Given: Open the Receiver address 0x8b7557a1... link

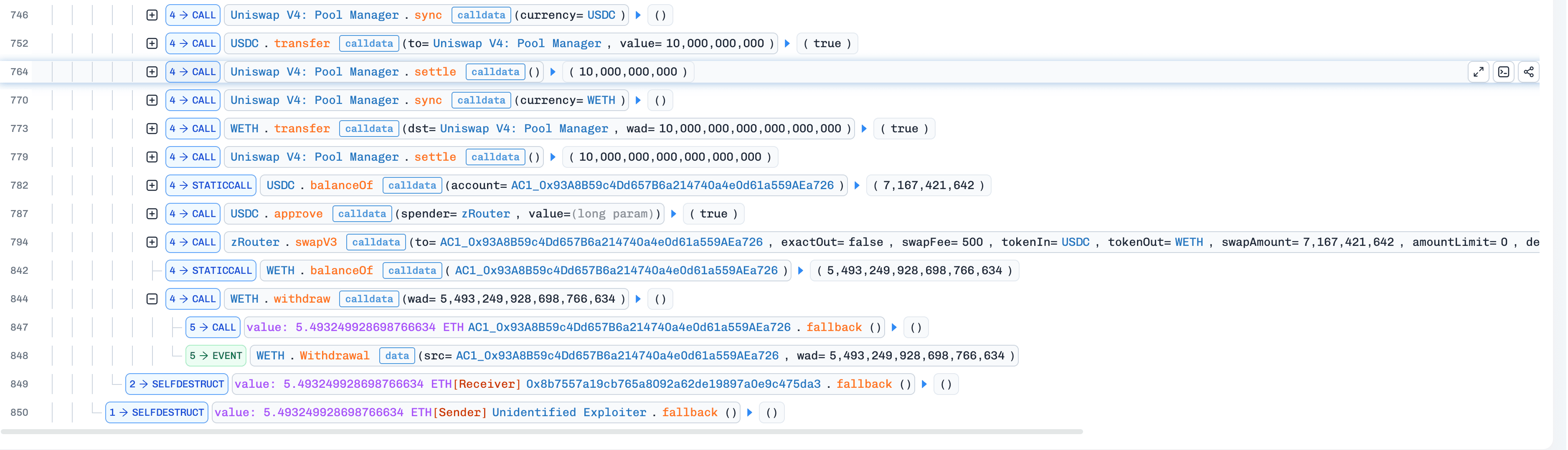Looking at the screenshot, I should [672, 384].
